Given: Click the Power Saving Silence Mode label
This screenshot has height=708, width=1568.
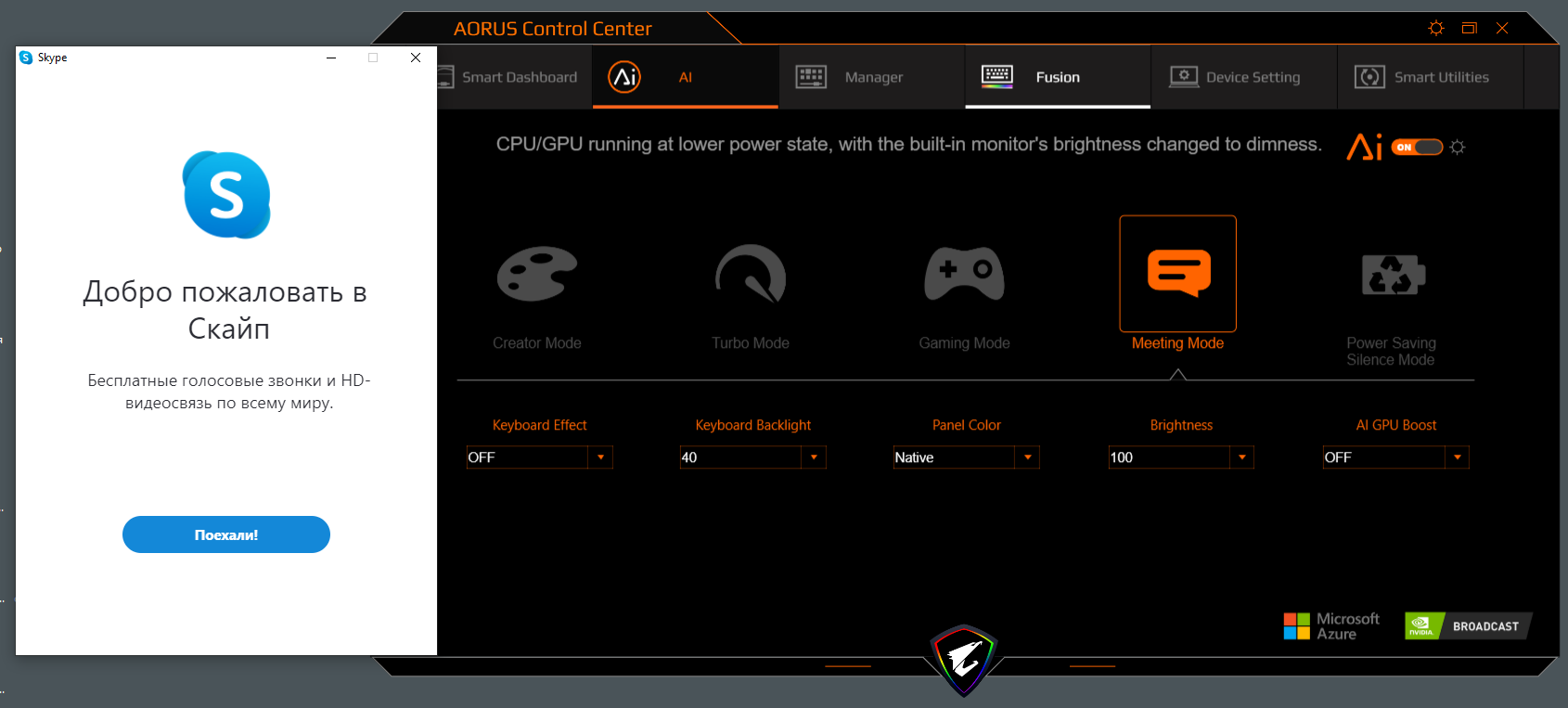Looking at the screenshot, I should 1392,352.
